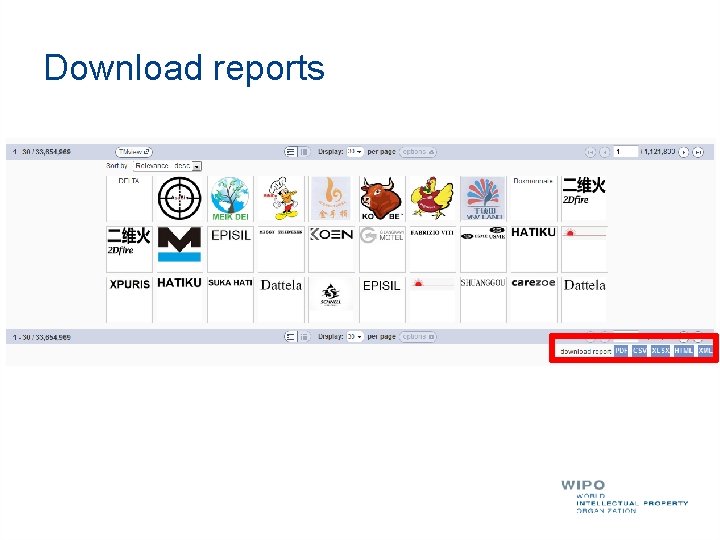Download report as XML

pyautogui.click(x=705, y=350)
